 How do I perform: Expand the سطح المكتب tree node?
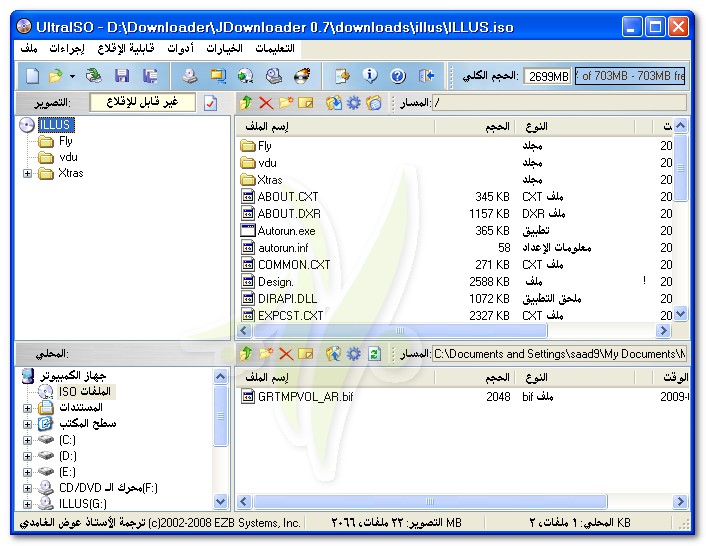pos(27,424)
